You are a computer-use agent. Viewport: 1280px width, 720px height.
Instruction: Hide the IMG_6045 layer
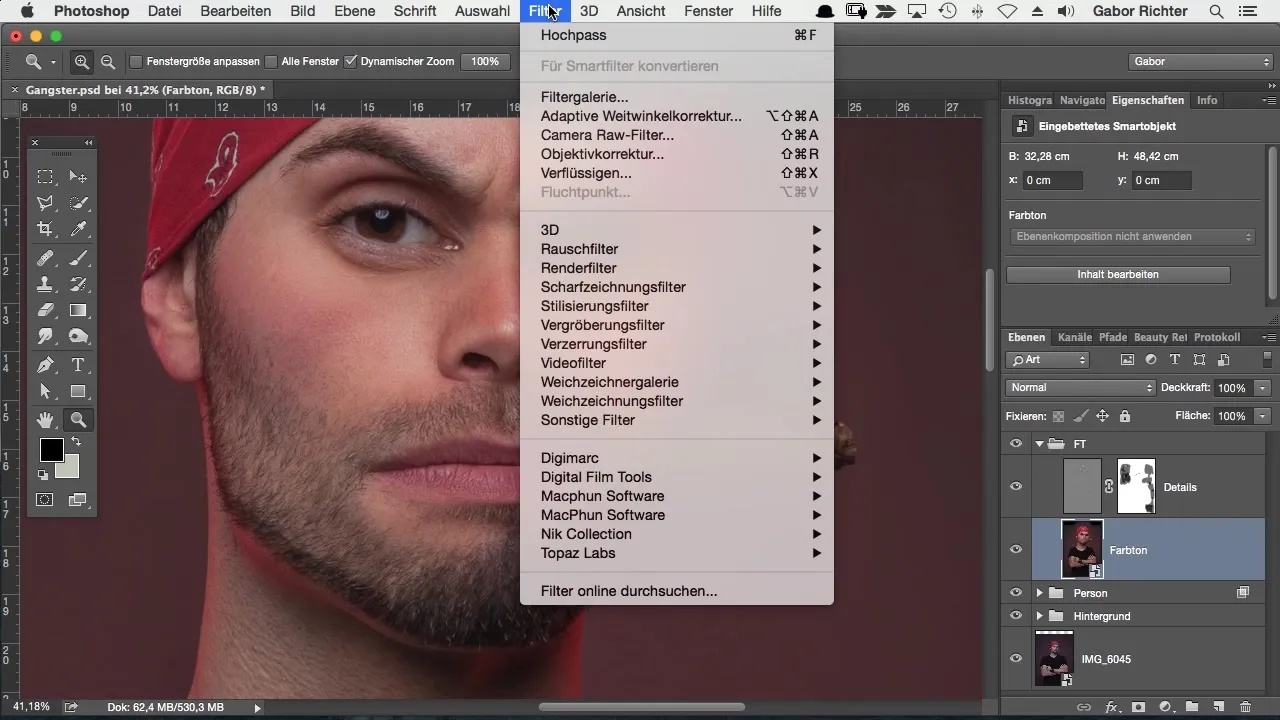click(x=1016, y=659)
